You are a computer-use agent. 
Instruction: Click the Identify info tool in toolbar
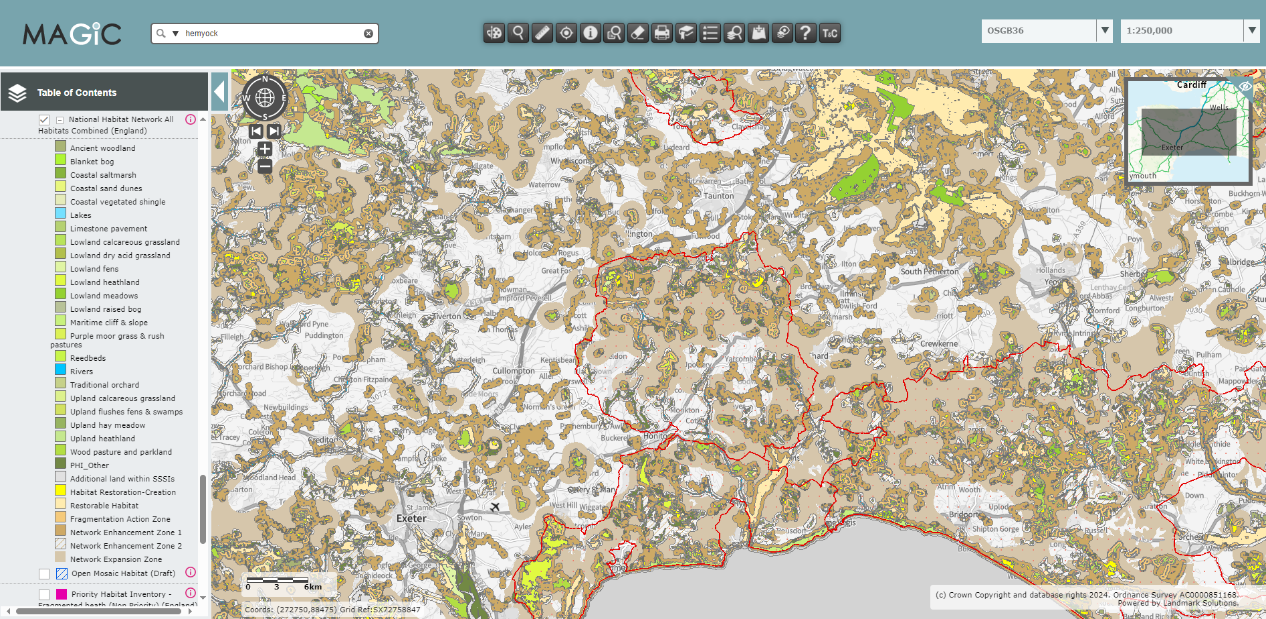point(590,33)
